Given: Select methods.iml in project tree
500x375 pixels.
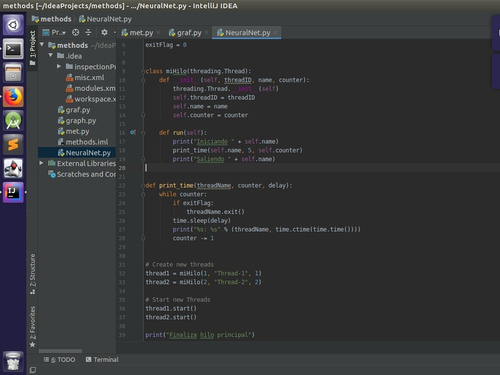Looking at the screenshot, I should (83, 142).
